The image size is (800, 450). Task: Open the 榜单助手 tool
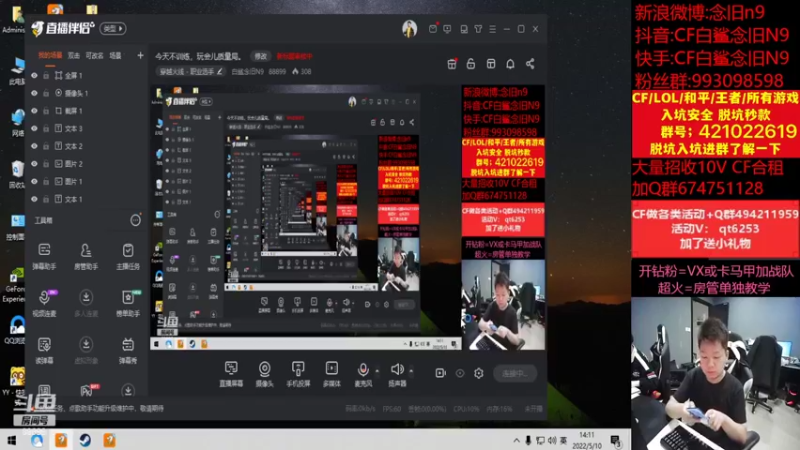pos(128,303)
